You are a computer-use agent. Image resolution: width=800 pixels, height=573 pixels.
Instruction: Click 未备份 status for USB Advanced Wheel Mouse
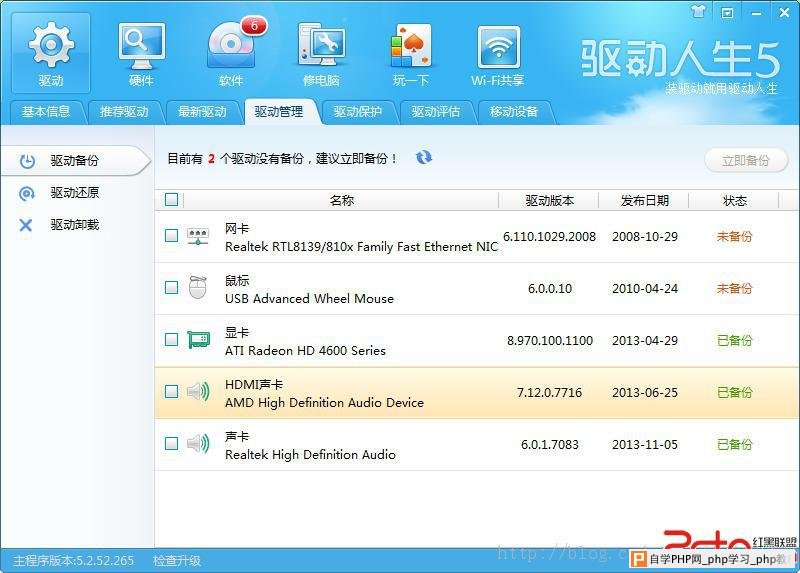point(735,289)
